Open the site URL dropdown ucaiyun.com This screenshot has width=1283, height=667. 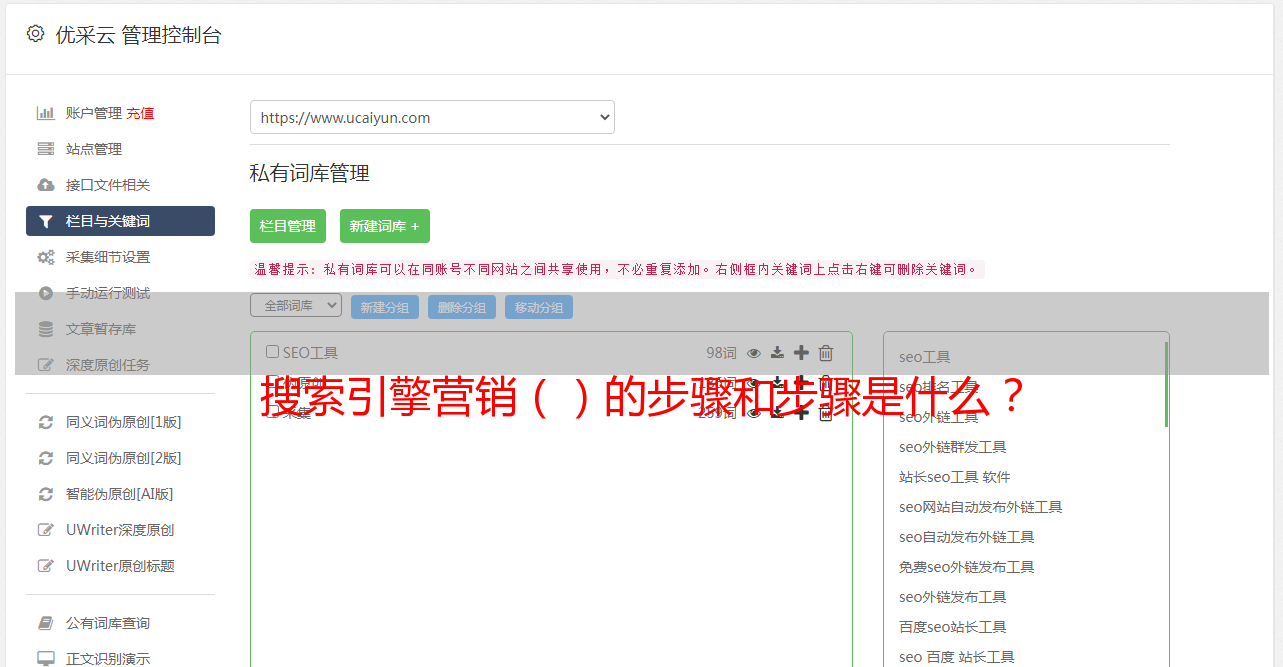pos(432,117)
